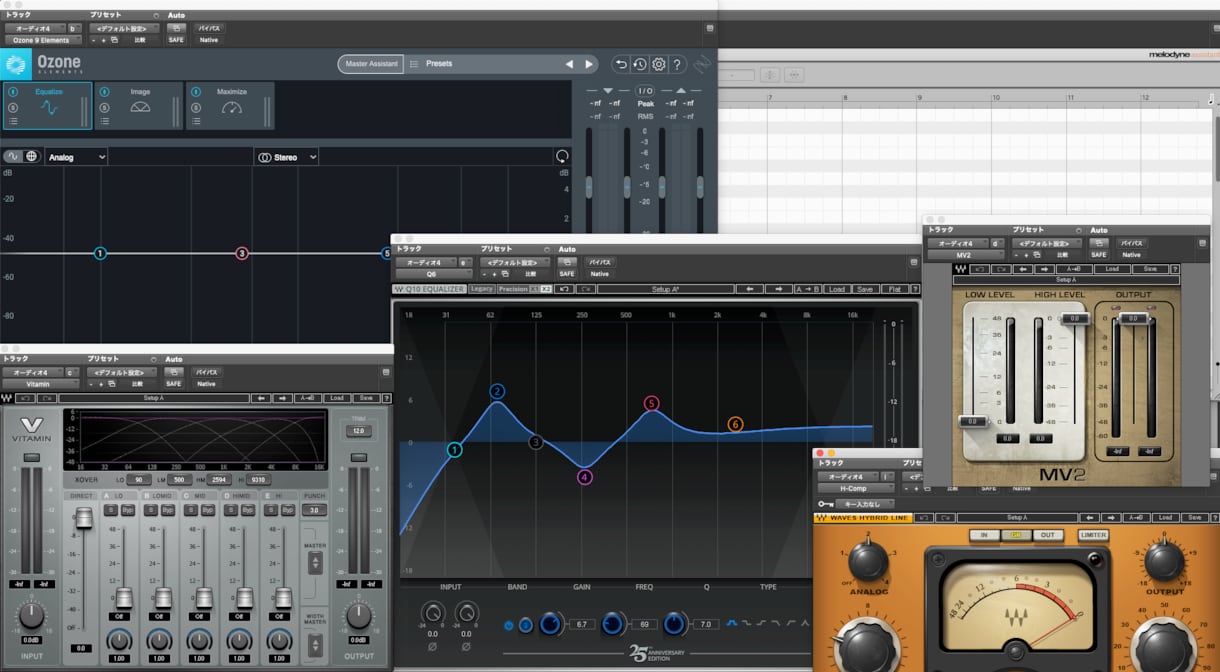Select Ozone EQ node 1
This screenshot has width=1220, height=672.
pos(100,253)
